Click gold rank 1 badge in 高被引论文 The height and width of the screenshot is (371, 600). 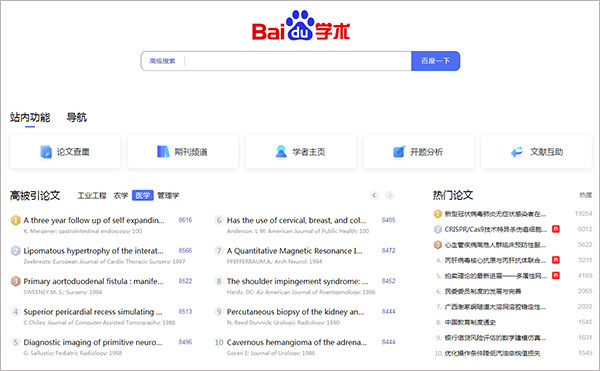click(15, 220)
